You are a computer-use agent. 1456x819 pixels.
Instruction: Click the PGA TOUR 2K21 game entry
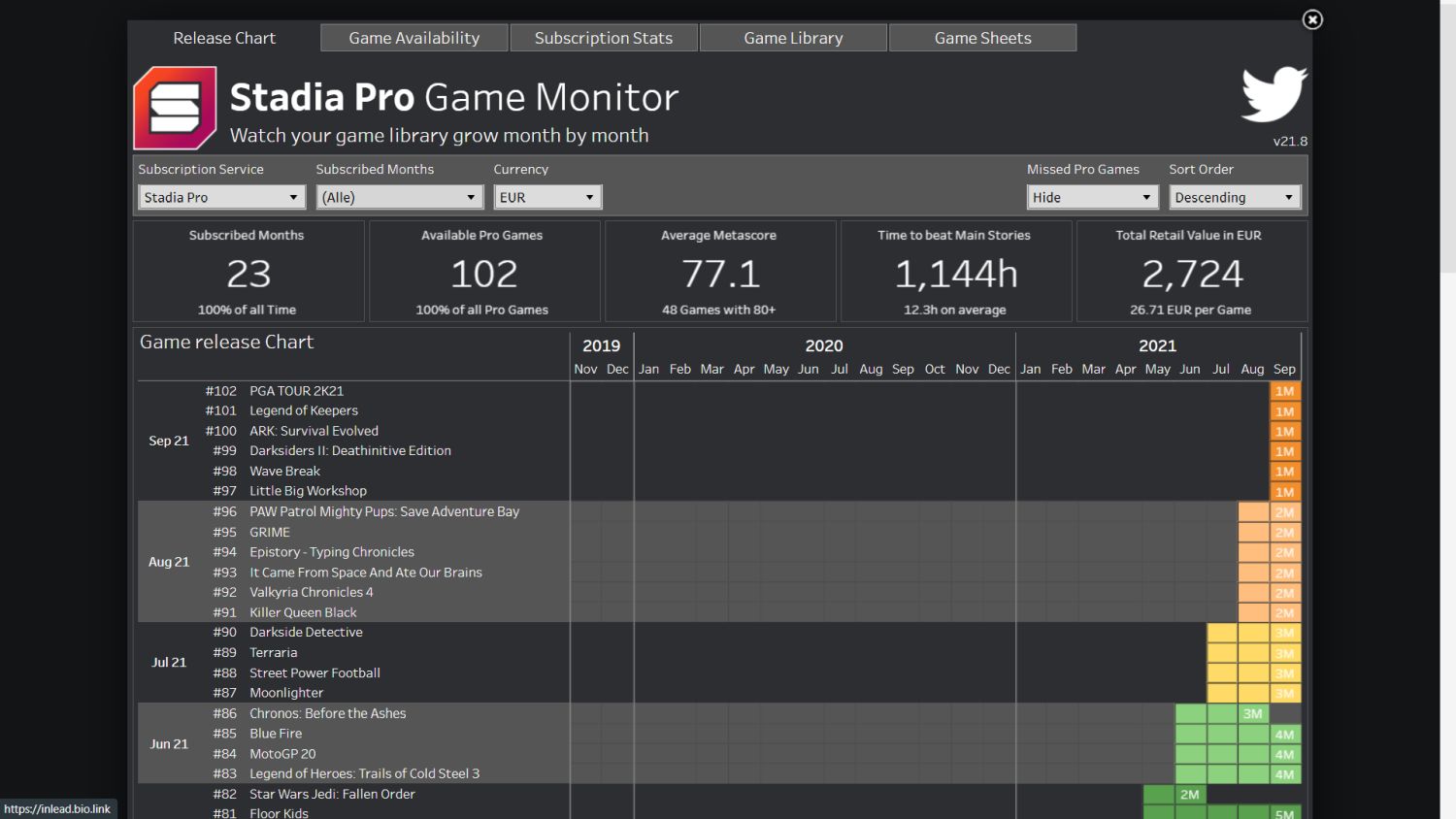(296, 391)
